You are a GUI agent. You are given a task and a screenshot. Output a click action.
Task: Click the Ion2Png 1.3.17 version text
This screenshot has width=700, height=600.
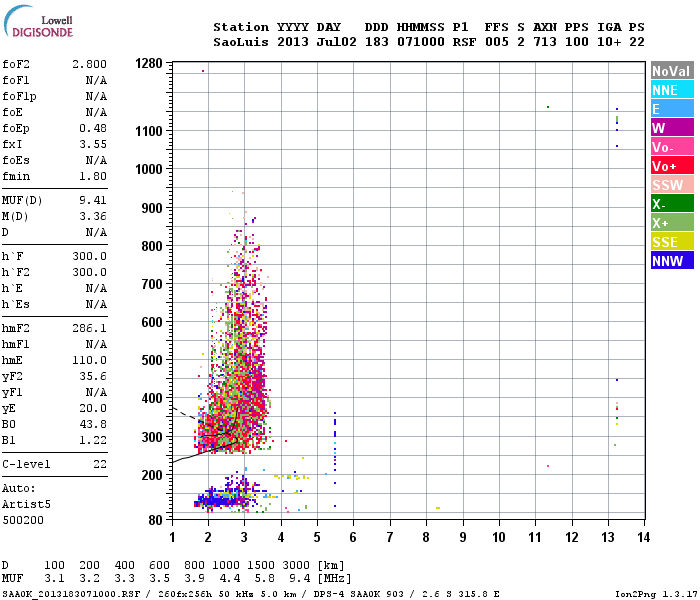[656, 594]
